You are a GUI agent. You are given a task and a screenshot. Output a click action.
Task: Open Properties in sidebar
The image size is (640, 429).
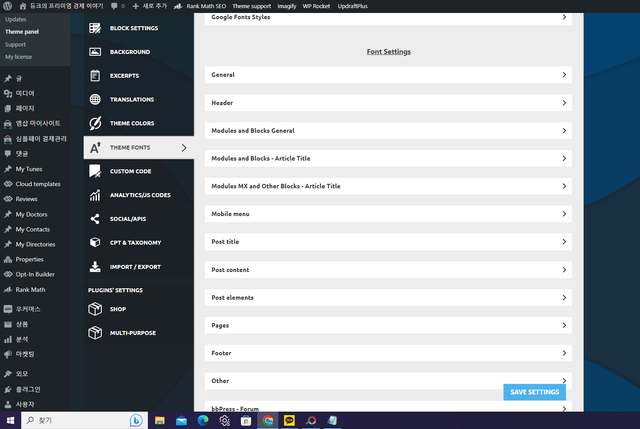pyautogui.click(x=29, y=260)
